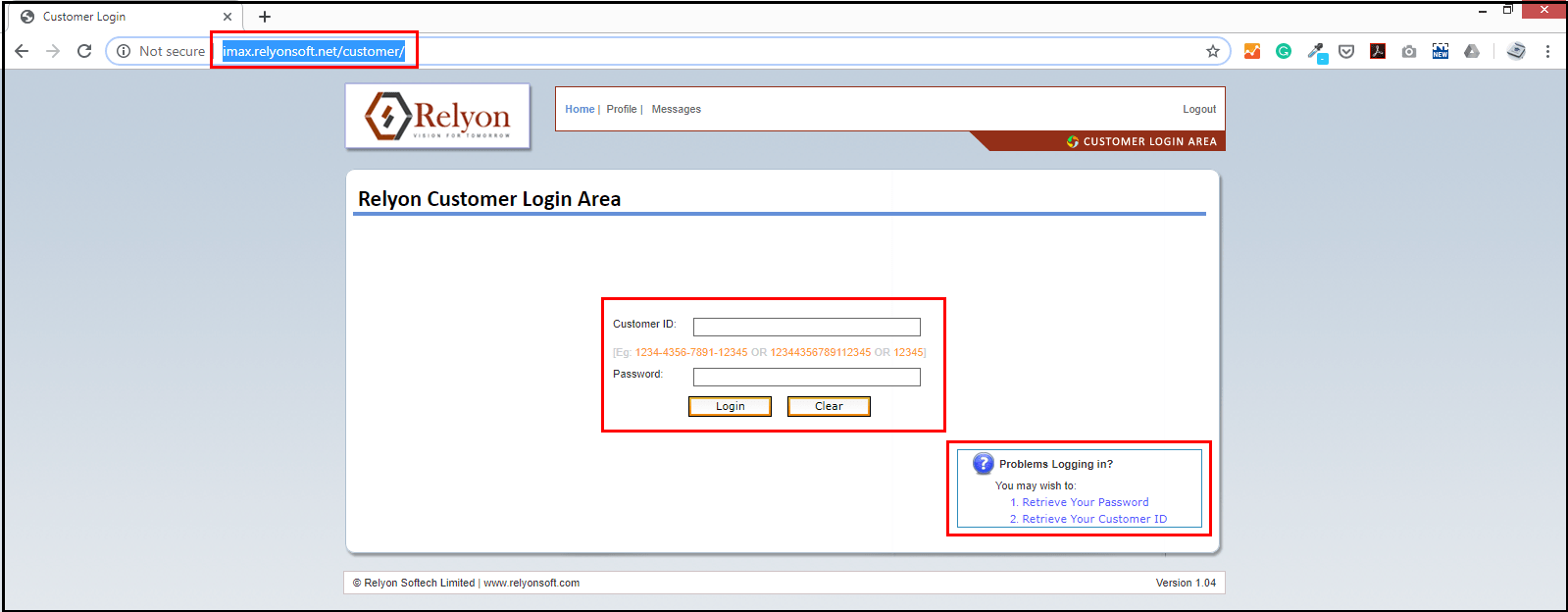Click the Relyon logo

(x=437, y=116)
